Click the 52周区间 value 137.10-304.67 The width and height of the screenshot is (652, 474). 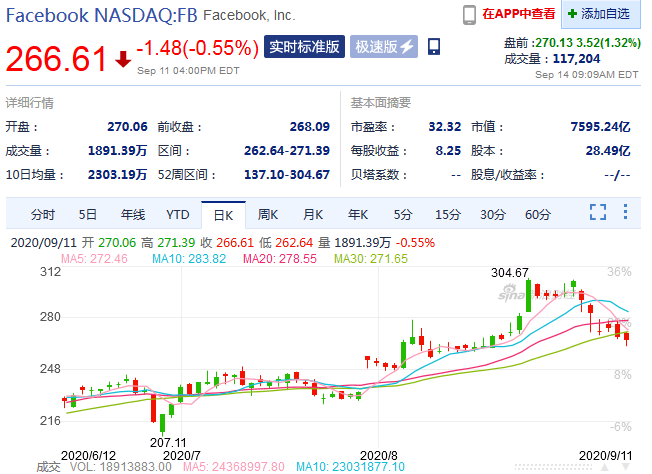click(287, 175)
